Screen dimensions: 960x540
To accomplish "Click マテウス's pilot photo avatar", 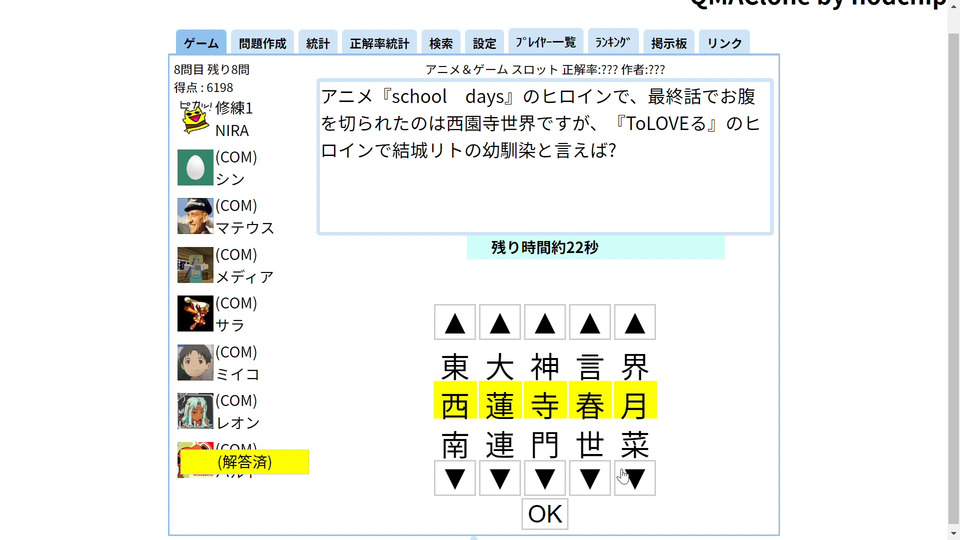I will tap(195, 216).
